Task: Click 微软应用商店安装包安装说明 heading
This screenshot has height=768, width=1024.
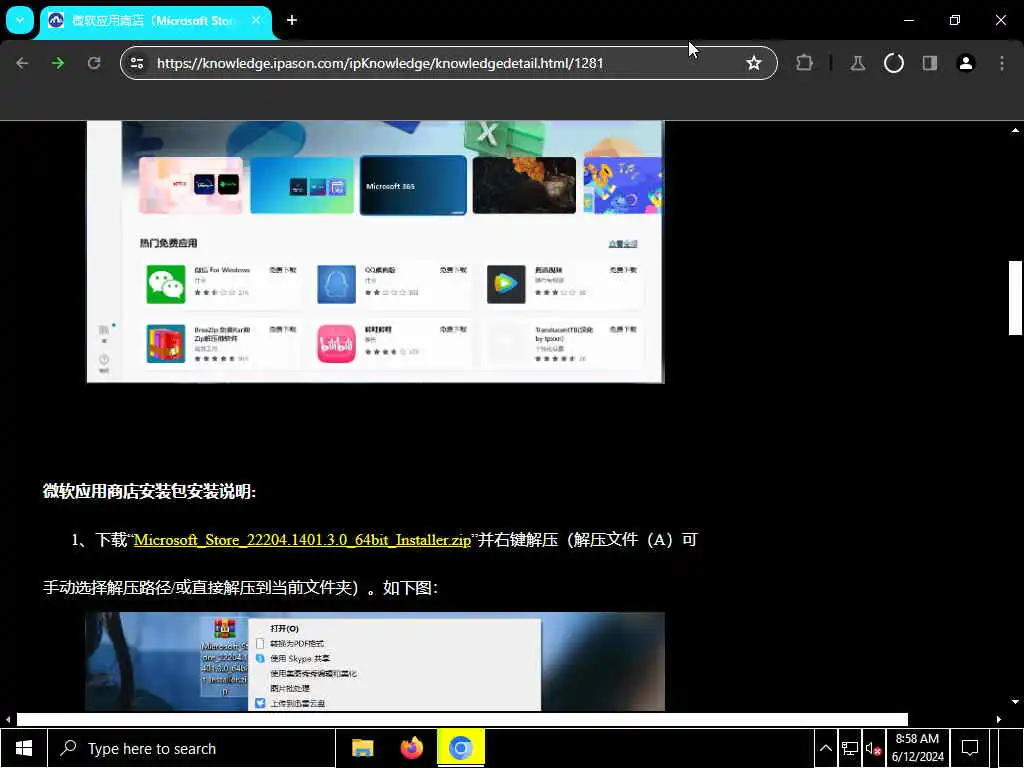Action: click(150, 492)
